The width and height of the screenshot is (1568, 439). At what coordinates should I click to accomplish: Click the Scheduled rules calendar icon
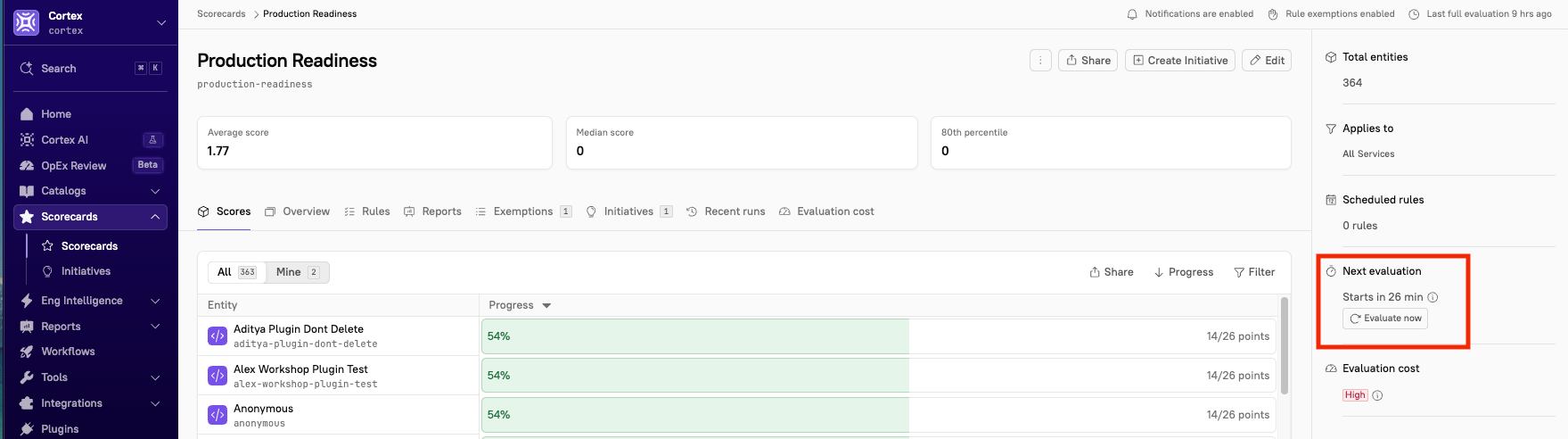pos(1331,200)
